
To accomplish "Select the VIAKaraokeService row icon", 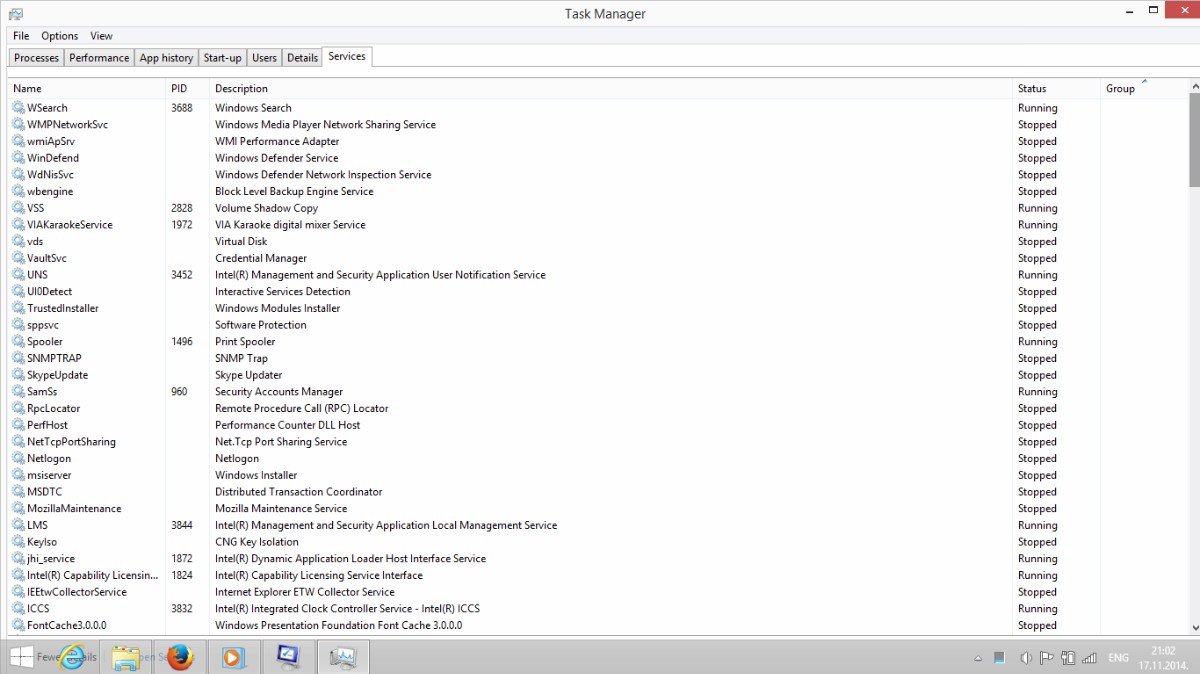I will [x=18, y=225].
